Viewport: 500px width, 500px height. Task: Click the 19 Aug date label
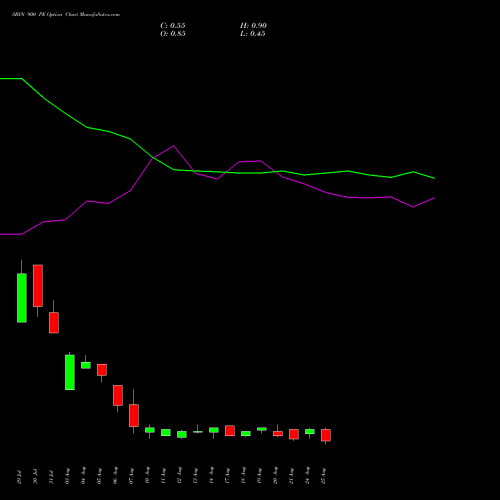[259, 476]
